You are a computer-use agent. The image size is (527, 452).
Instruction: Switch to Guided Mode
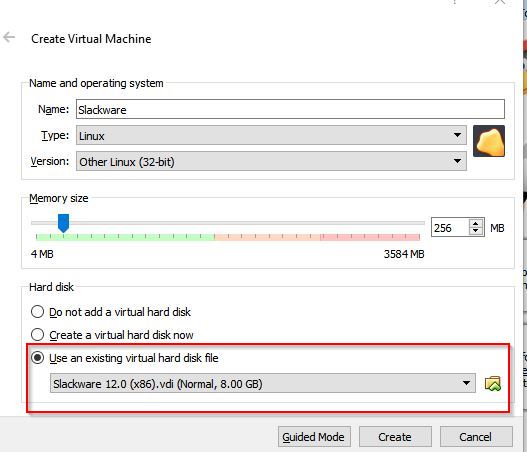pyautogui.click(x=314, y=437)
